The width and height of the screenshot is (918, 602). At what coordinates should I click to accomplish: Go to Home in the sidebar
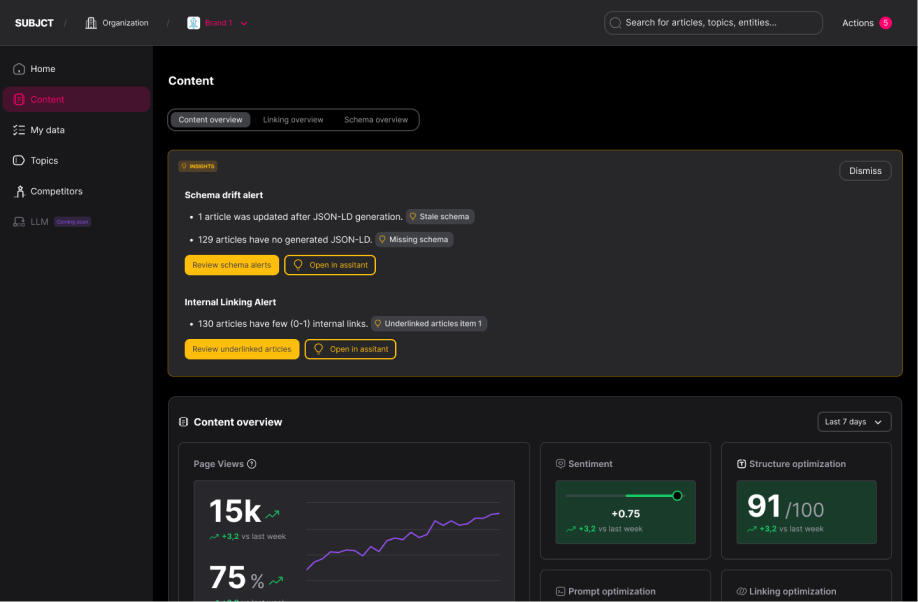pyautogui.click(x=76, y=69)
